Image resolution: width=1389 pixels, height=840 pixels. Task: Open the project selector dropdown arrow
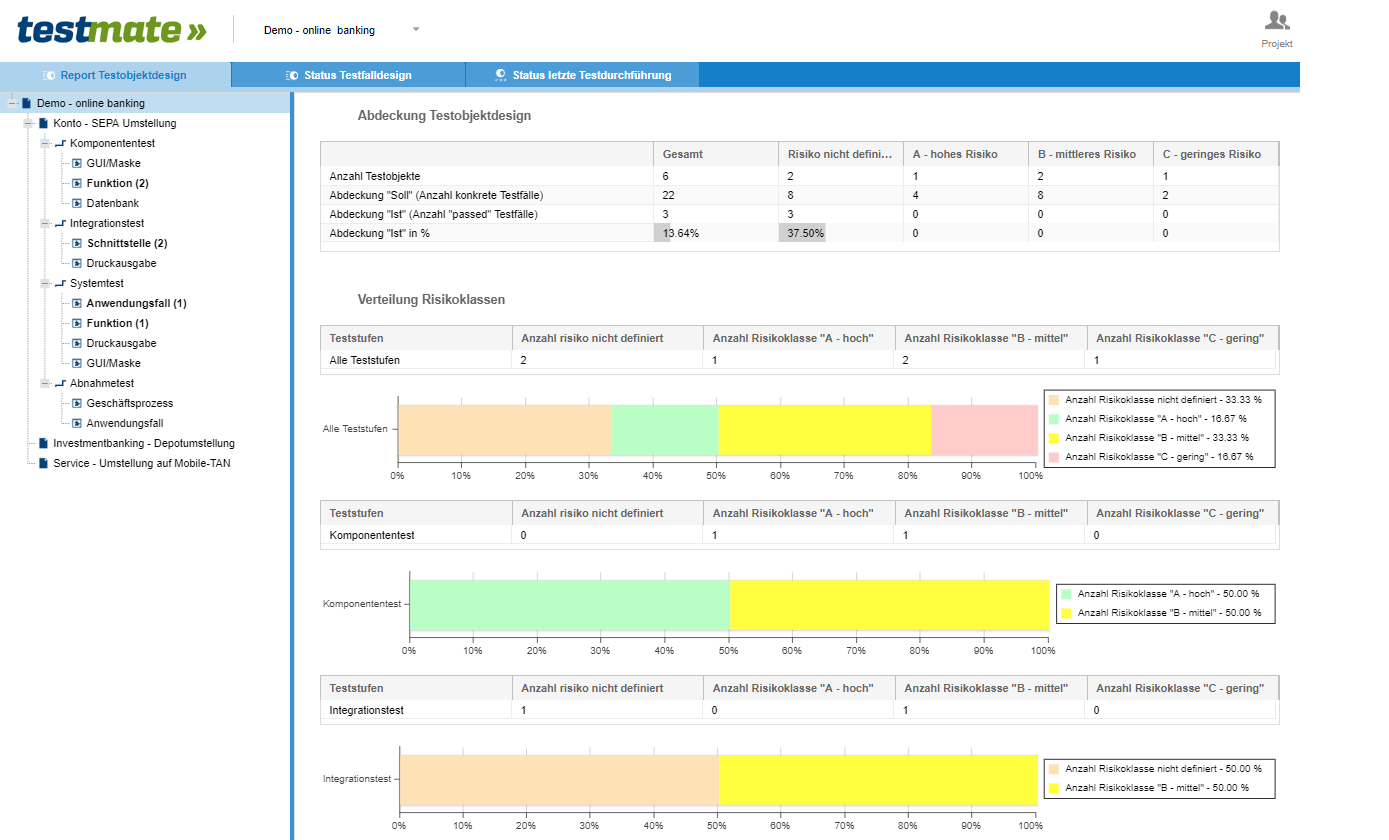416,29
